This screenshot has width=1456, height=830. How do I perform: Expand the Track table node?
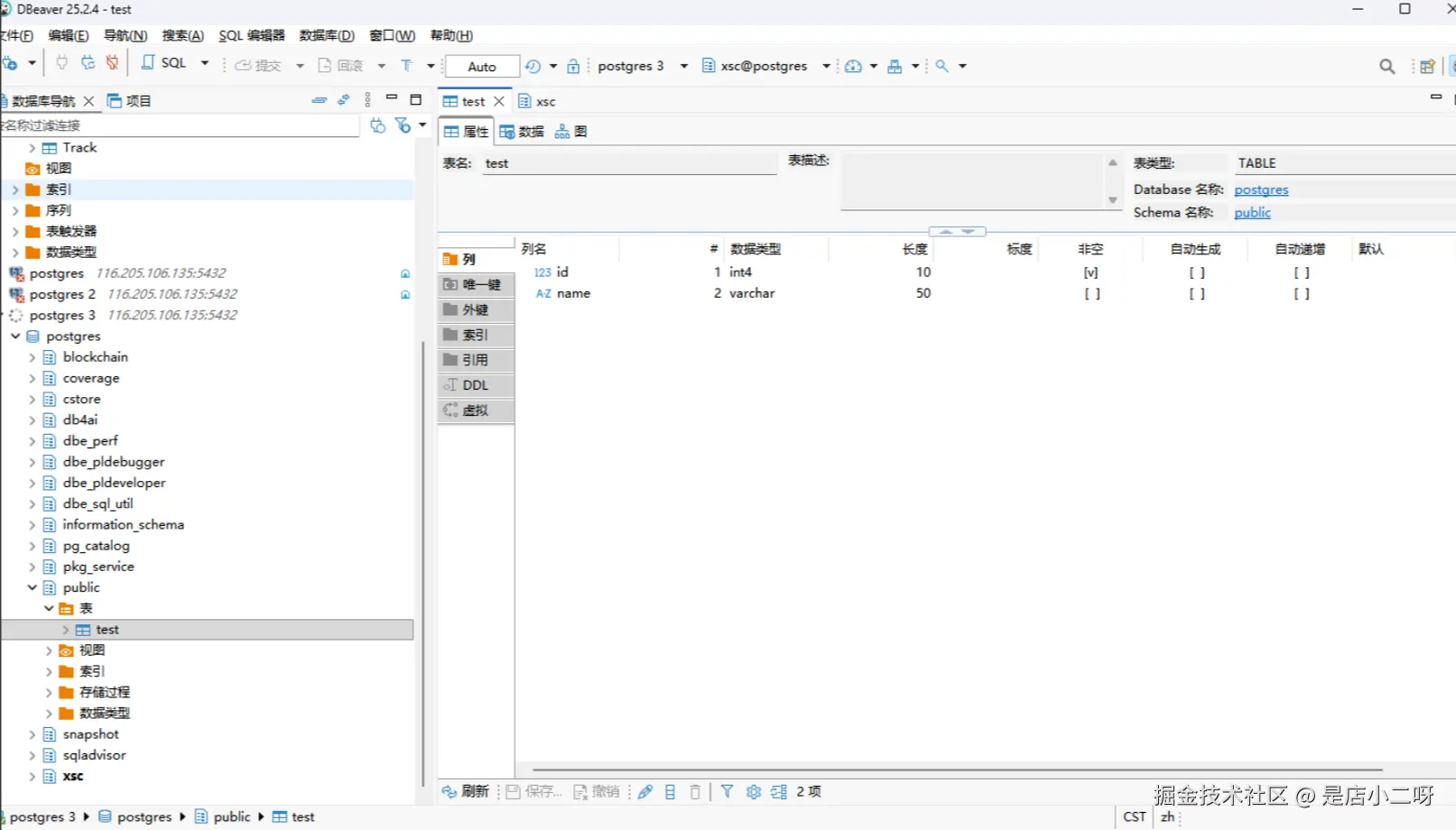point(32,148)
